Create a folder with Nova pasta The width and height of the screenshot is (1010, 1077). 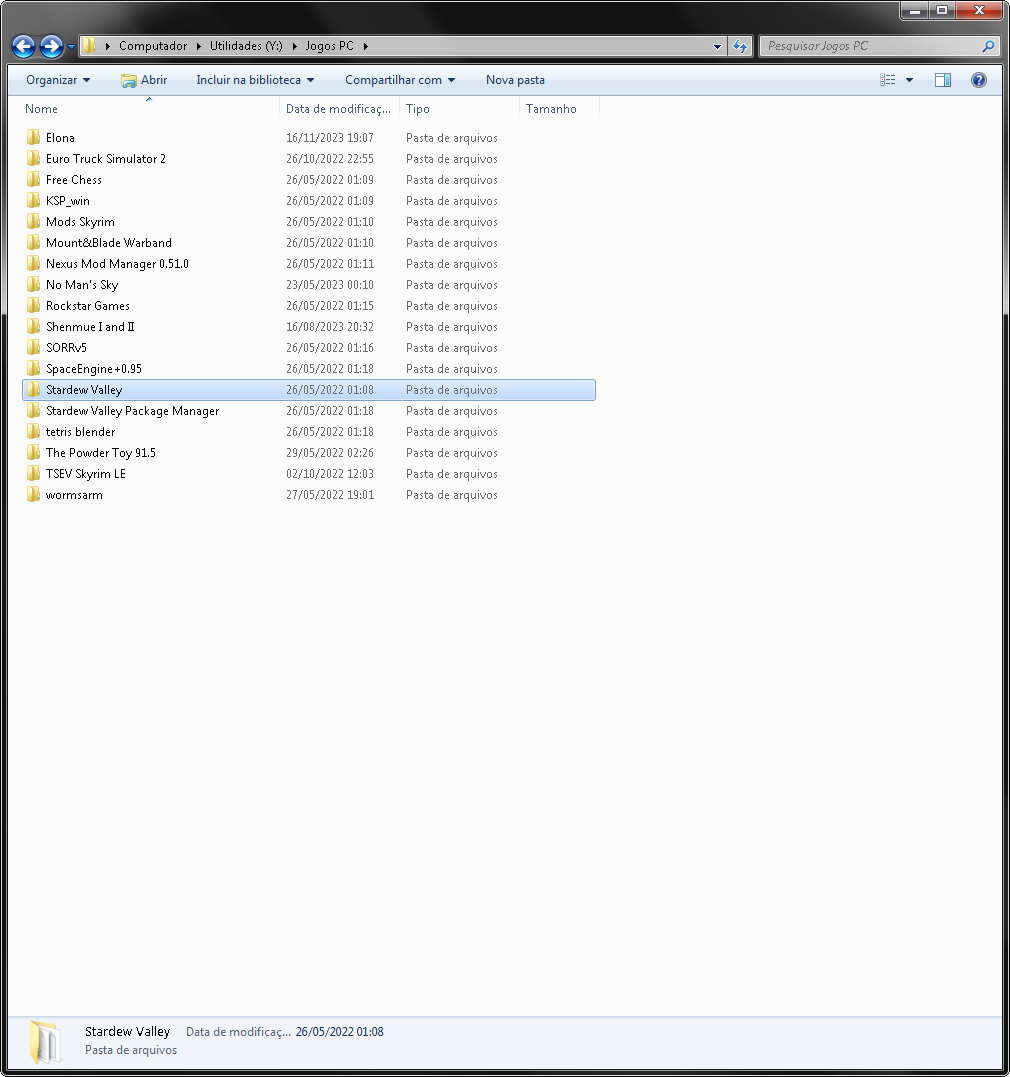tap(515, 80)
